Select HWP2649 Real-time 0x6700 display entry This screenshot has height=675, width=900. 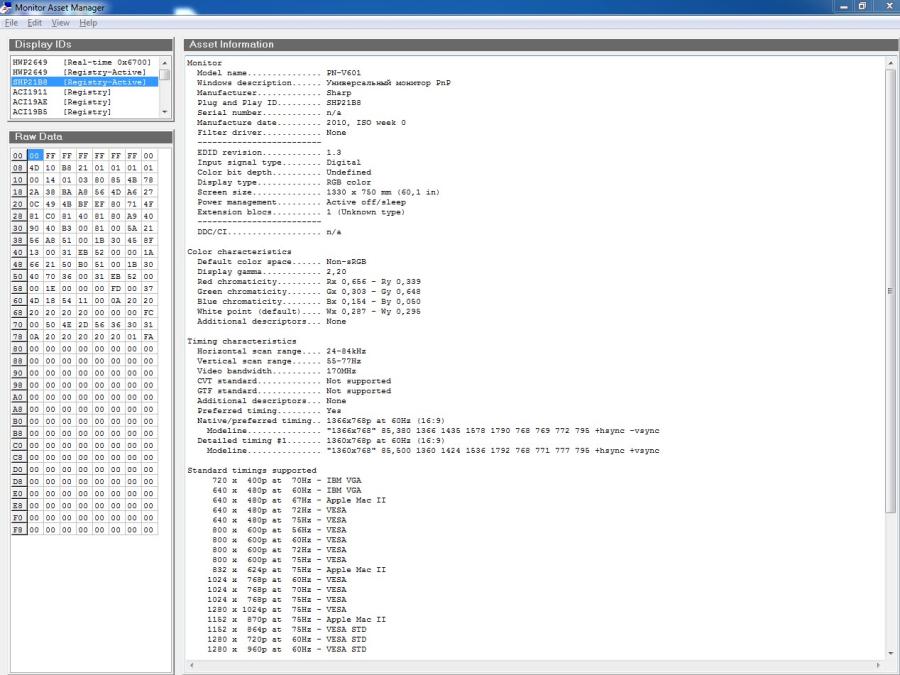pyautogui.click(x=80, y=62)
